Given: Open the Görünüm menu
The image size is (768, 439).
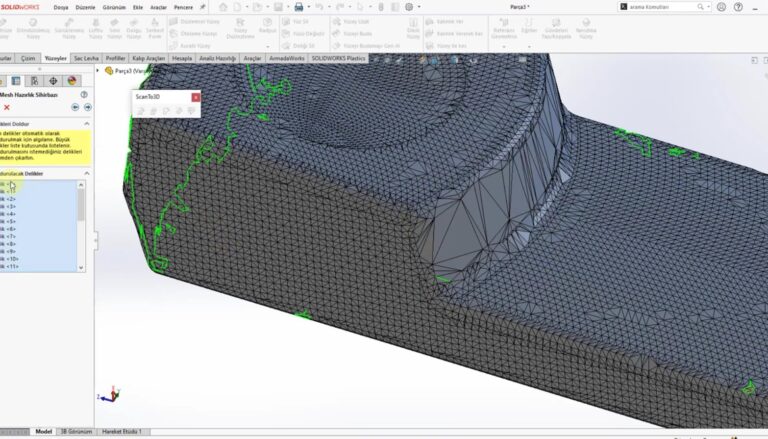Looking at the screenshot, I should point(116,6).
